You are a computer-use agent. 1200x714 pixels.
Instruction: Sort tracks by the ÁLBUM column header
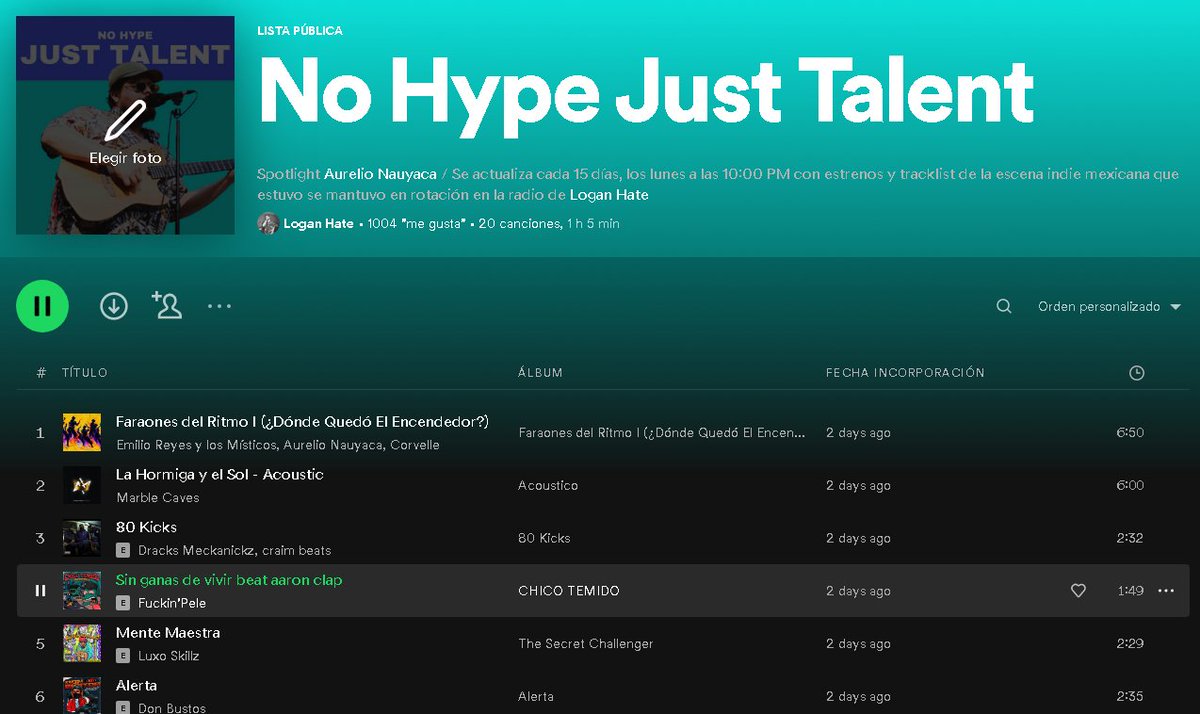[540, 373]
